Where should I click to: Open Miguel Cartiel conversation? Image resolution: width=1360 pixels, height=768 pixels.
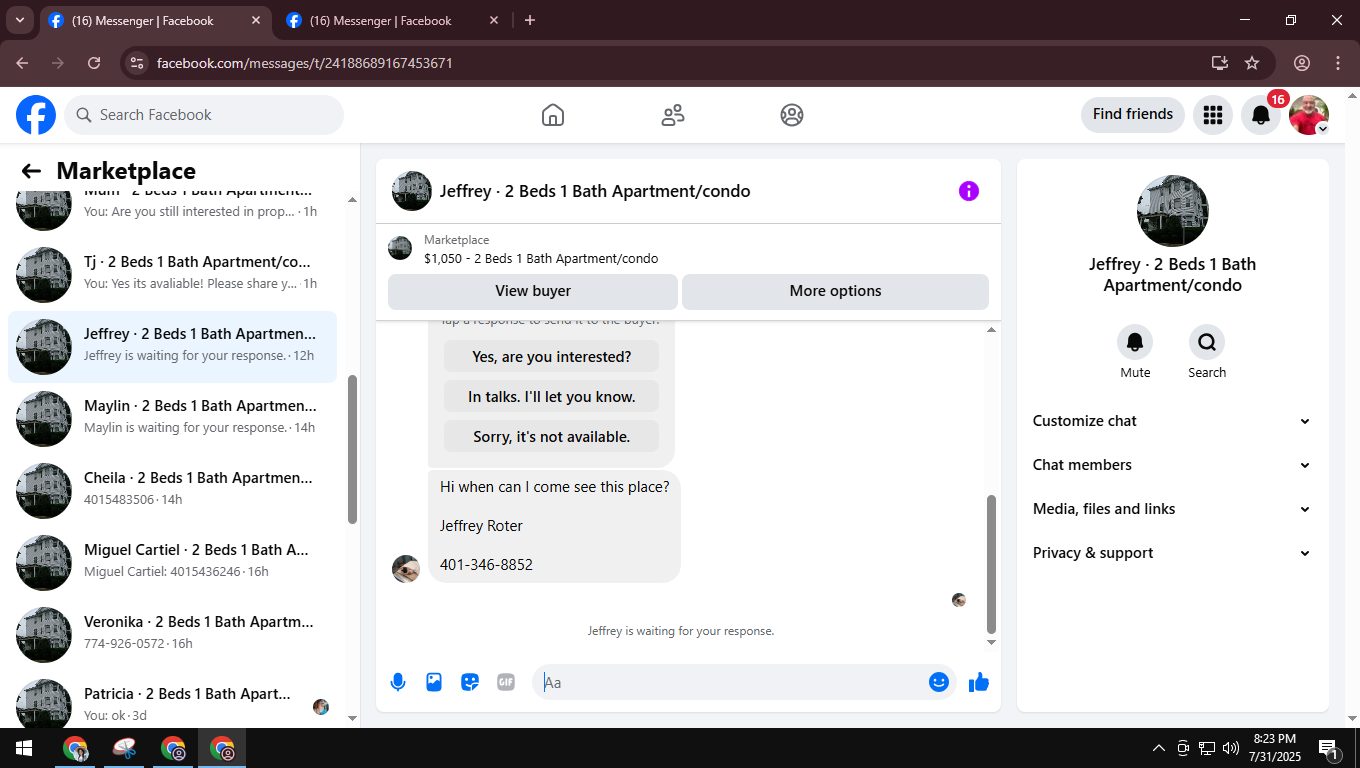pyautogui.click(x=172, y=563)
